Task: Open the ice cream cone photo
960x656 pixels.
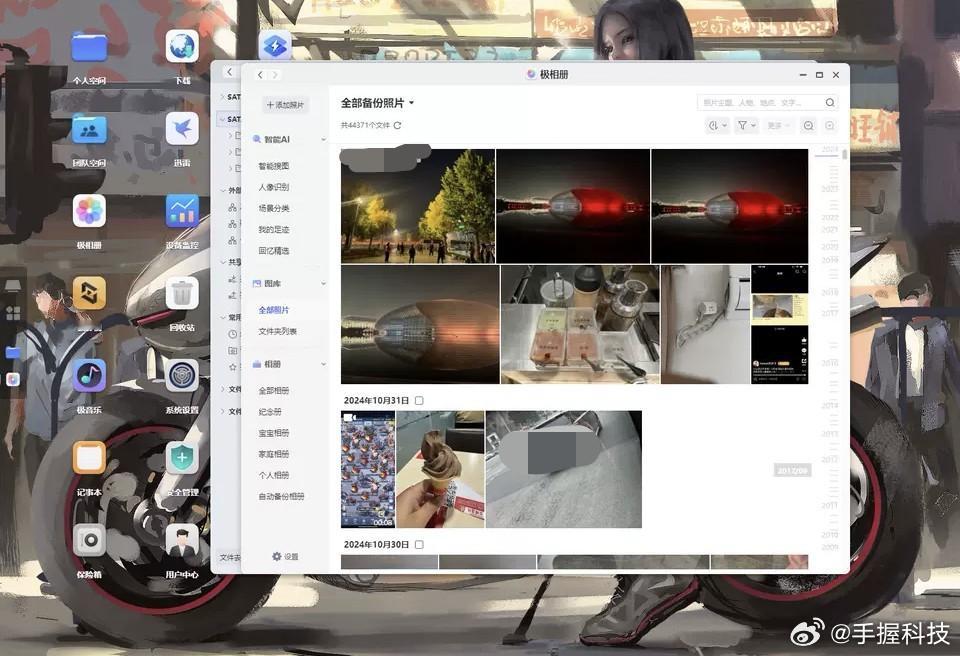Action: tap(440, 469)
